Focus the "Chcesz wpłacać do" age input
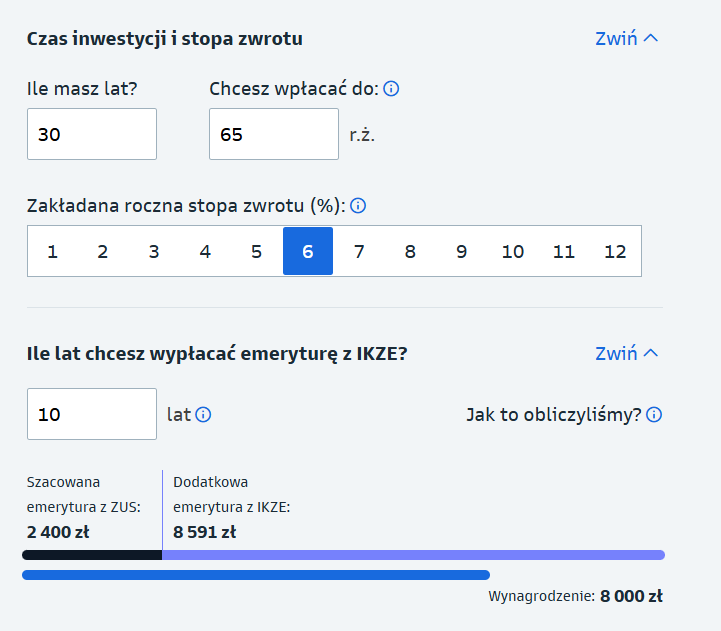Viewport: 721px width, 631px height. 274,134
